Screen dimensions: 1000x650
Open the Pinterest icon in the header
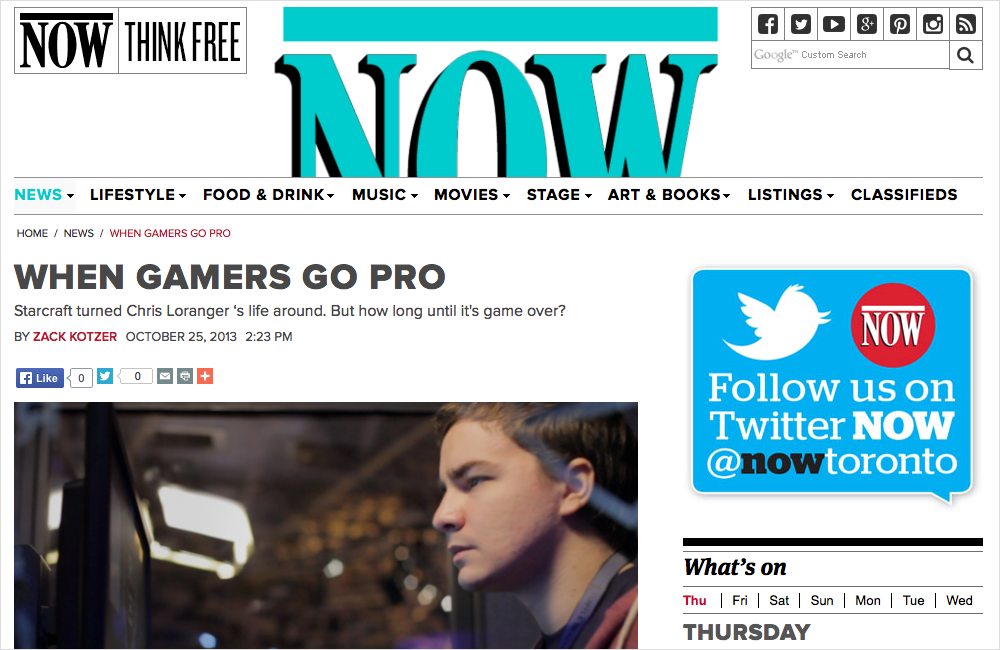[900, 25]
